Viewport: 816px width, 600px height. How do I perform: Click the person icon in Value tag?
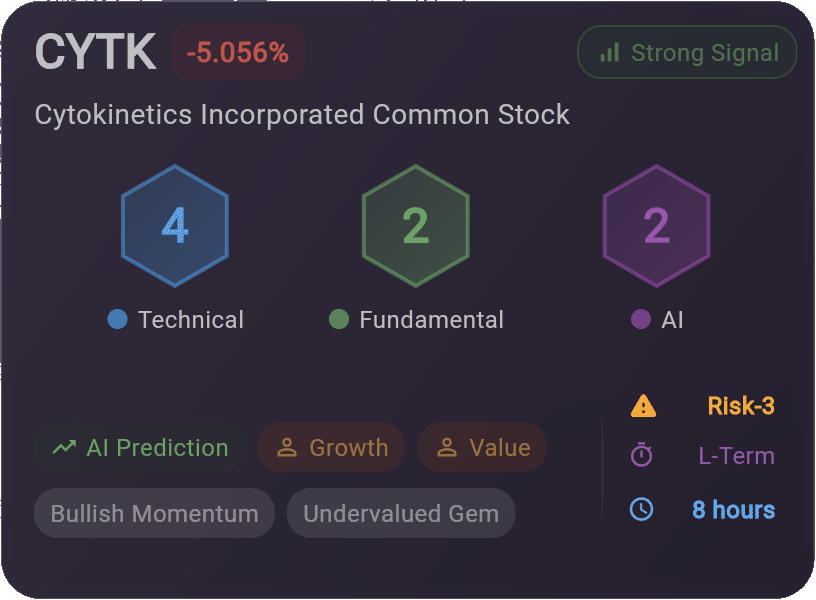[447, 448]
